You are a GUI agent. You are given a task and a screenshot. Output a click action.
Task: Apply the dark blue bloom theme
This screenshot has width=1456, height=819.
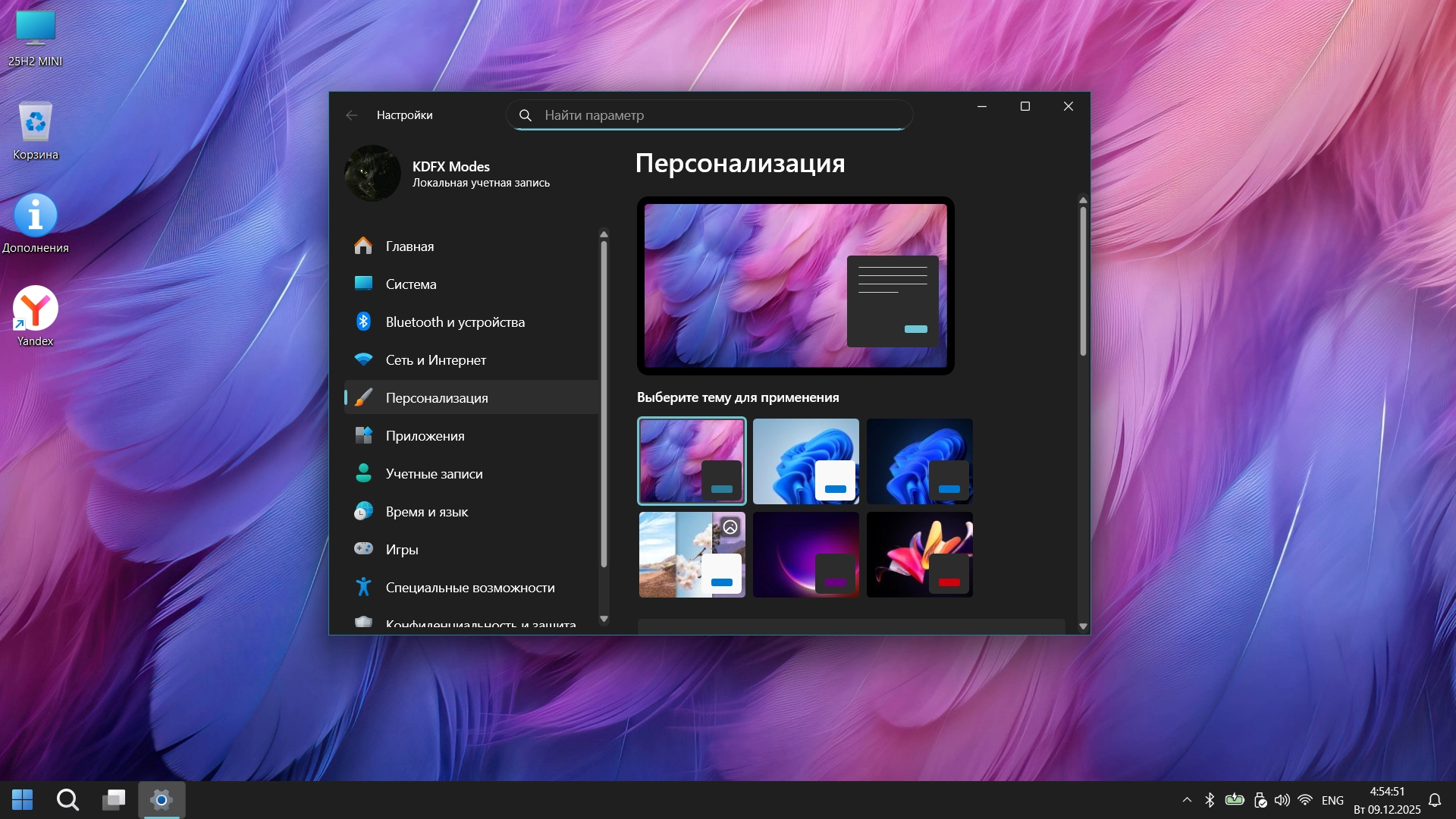tap(919, 461)
